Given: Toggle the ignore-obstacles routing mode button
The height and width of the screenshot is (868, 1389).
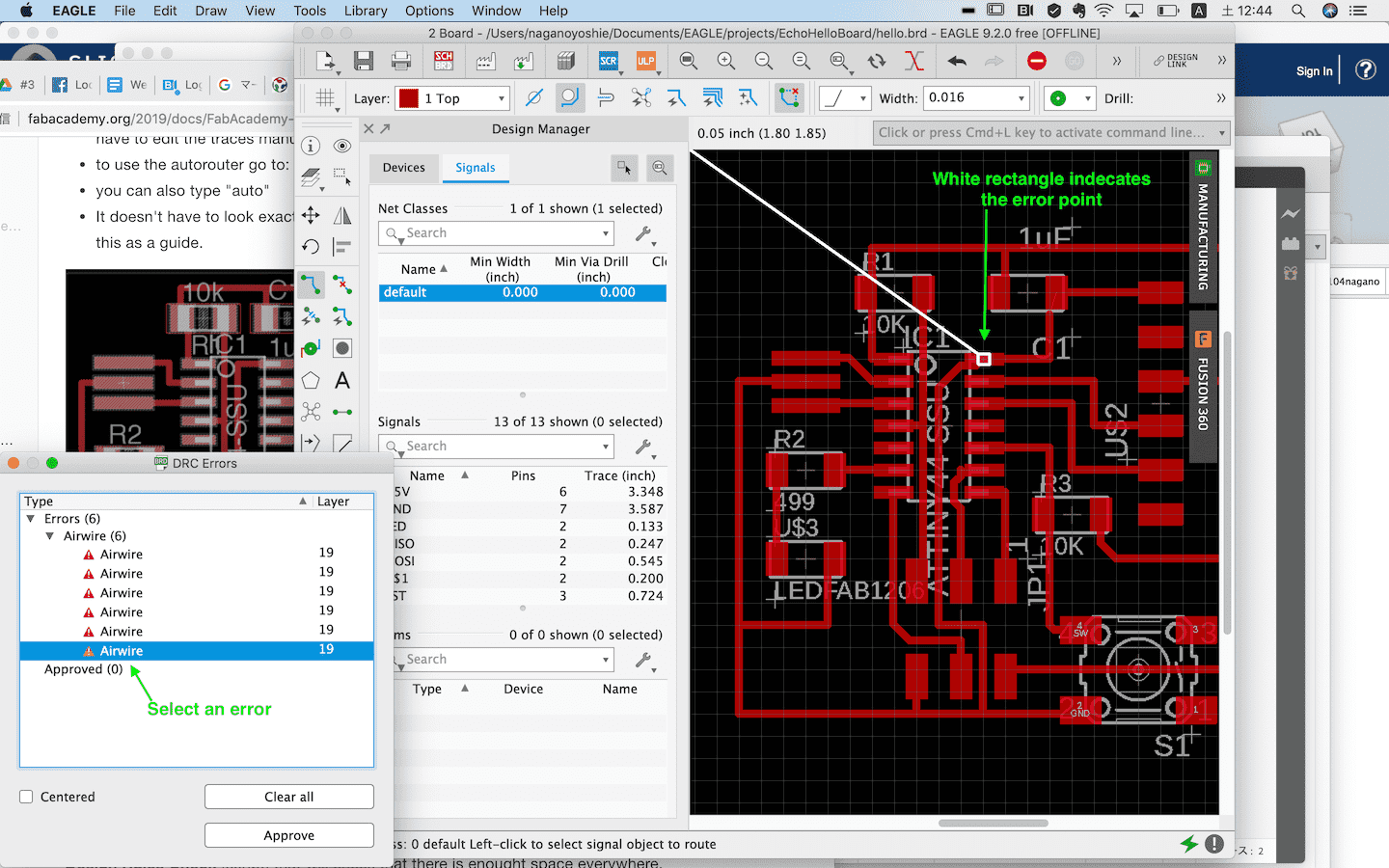Looking at the screenshot, I should click(x=533, y=98).
